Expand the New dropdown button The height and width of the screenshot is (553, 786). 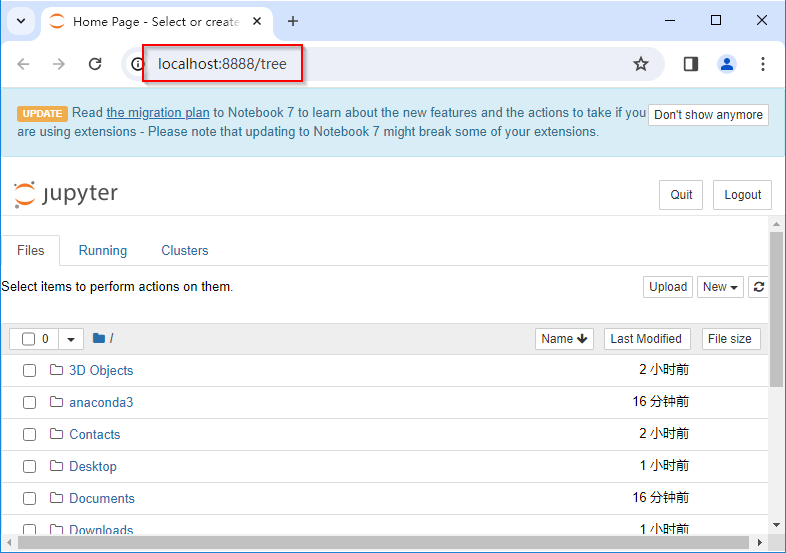(x=720, y=287)
